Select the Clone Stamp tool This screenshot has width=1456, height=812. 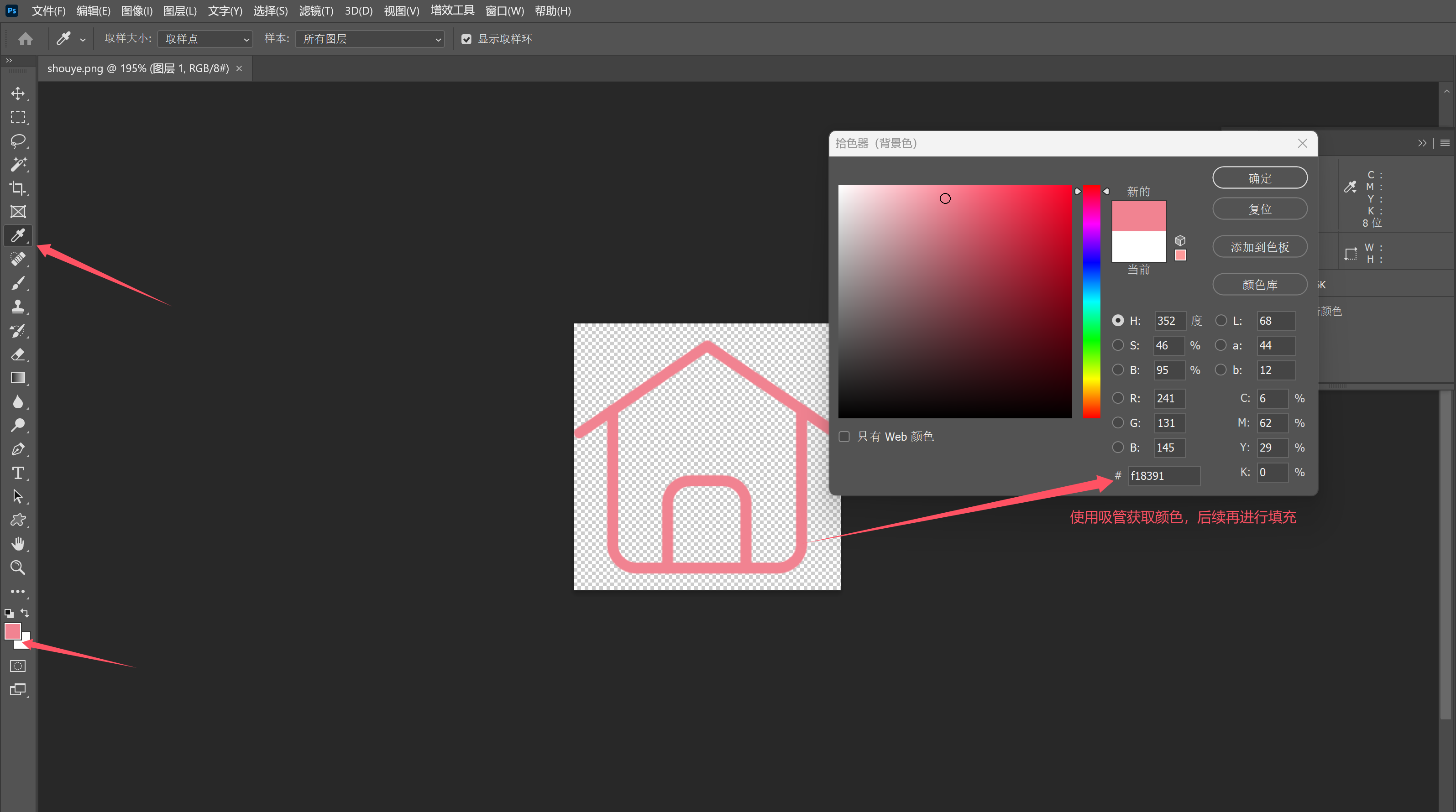17,307
